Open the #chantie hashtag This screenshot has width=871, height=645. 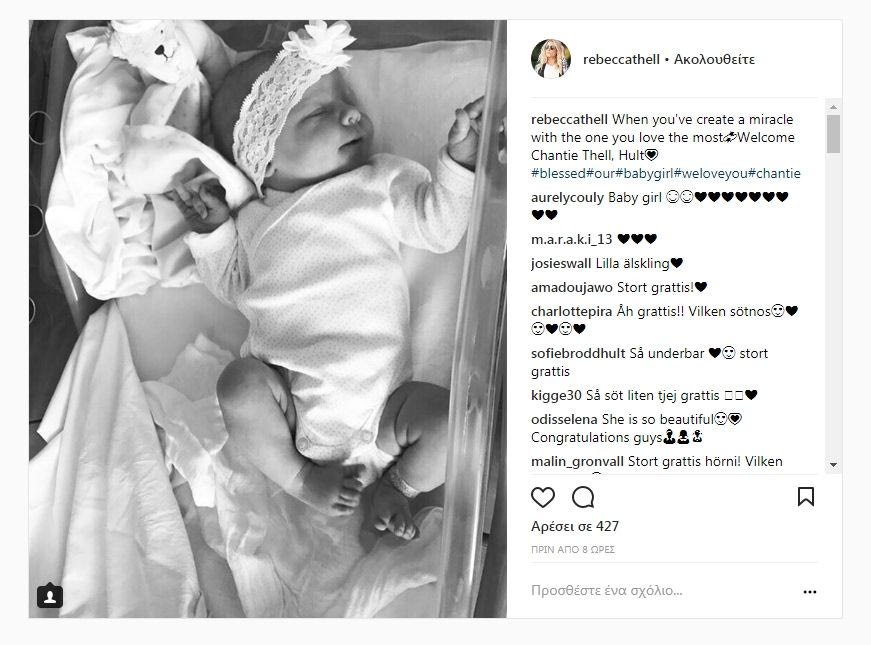pos(774,173)
